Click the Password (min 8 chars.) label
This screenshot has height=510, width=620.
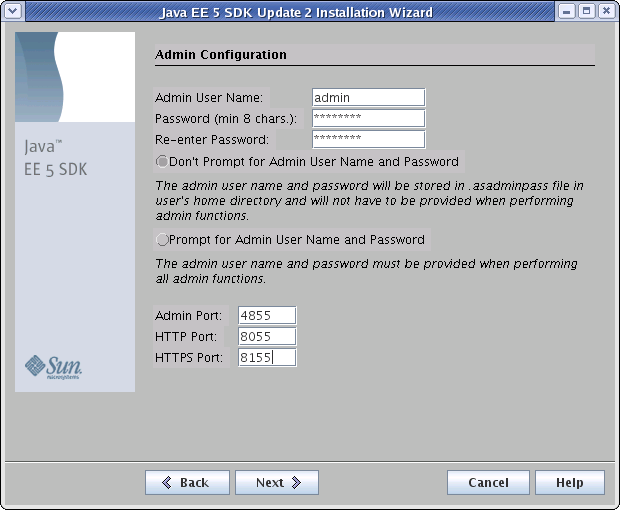(x=226, y=119)
